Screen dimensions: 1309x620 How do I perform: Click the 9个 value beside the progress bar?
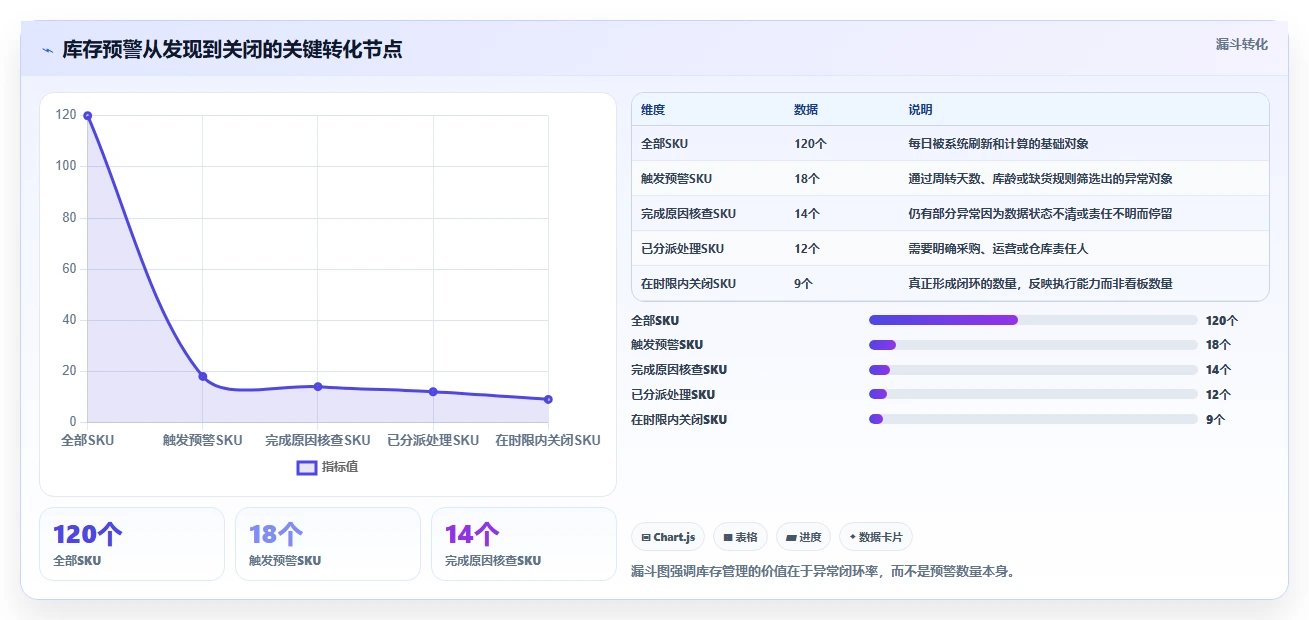[x=1215, y=420]
